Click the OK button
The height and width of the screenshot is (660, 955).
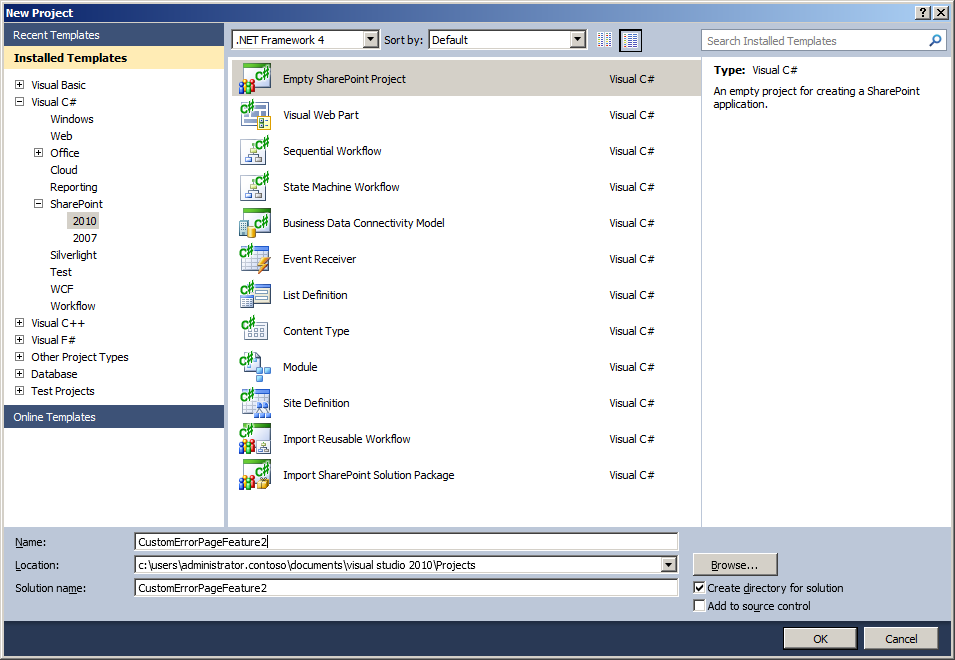click(x=820, y=639)
